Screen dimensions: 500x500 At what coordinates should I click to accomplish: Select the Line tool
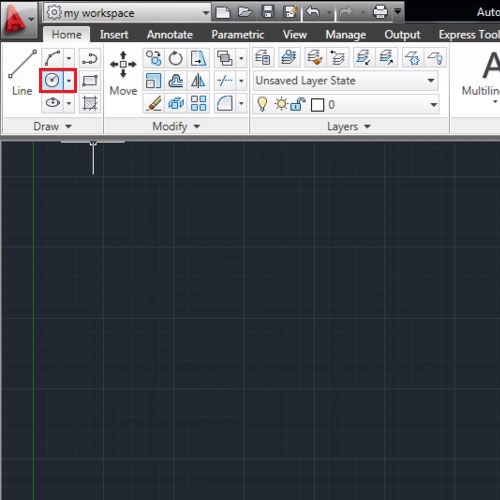pyautogui.click(x=22, y=73)
